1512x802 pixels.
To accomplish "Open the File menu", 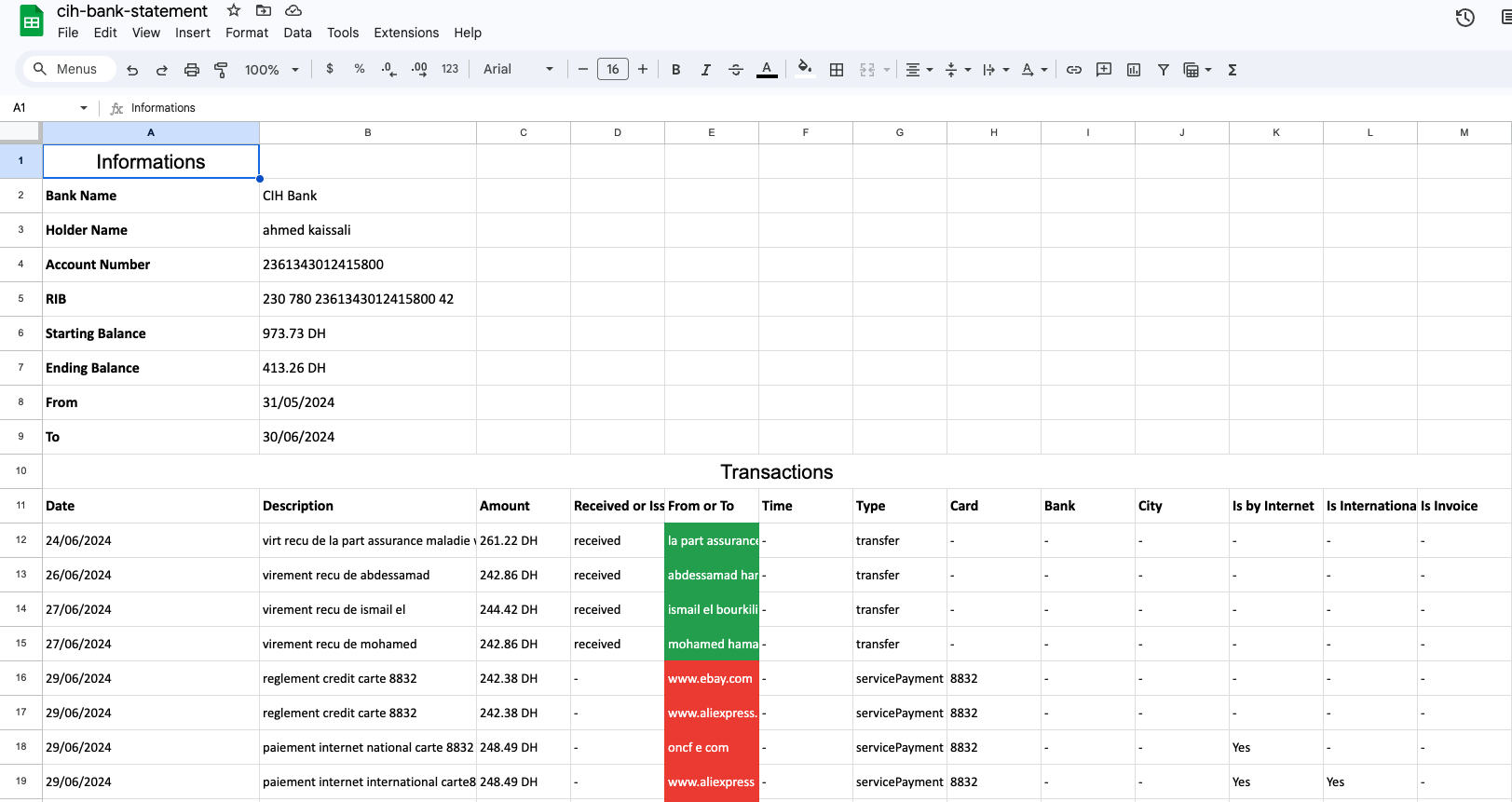I will [68, 33].
